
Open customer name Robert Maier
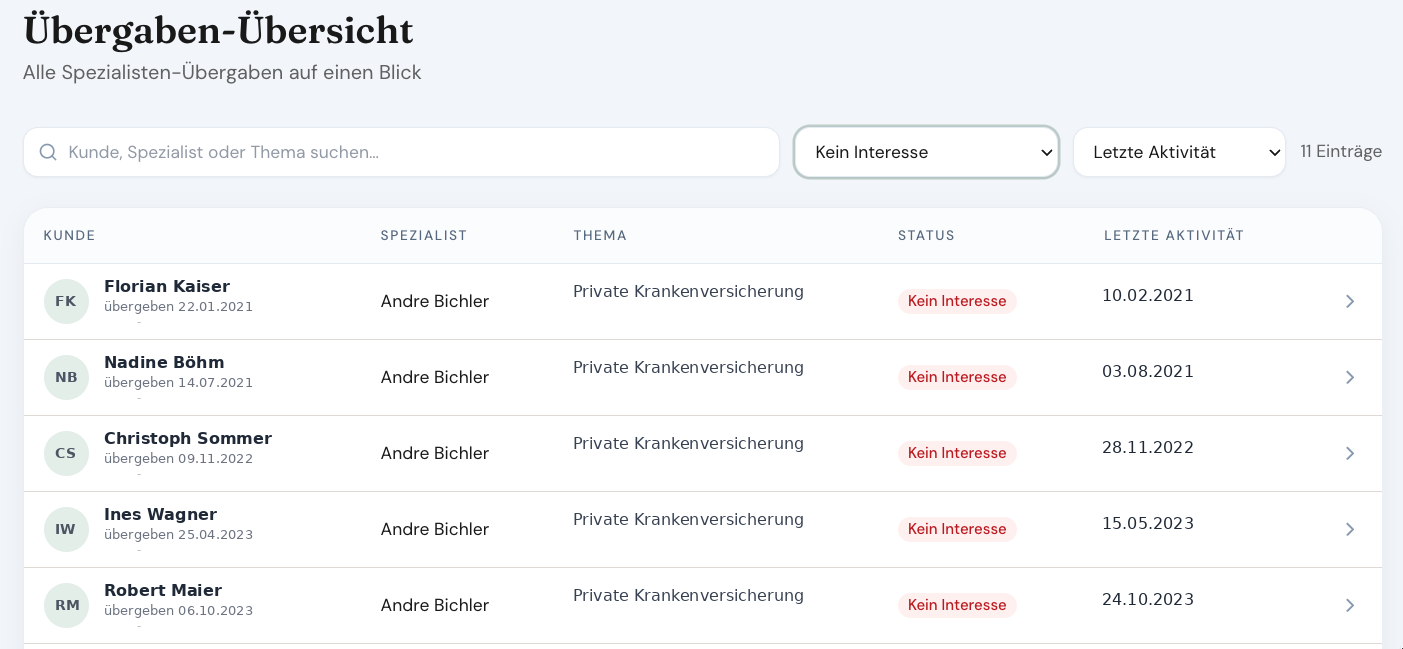pos(163,590)
